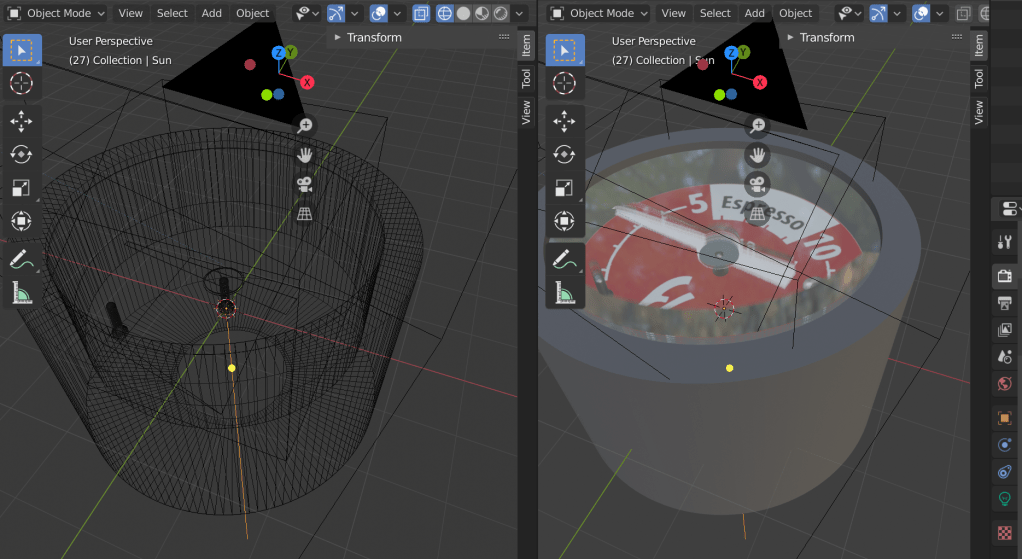Image resolution: width=1022 pixels, height=559 pixels.
Task: Open gizmo options arrow in left viewport
Action: coord(355,13)
